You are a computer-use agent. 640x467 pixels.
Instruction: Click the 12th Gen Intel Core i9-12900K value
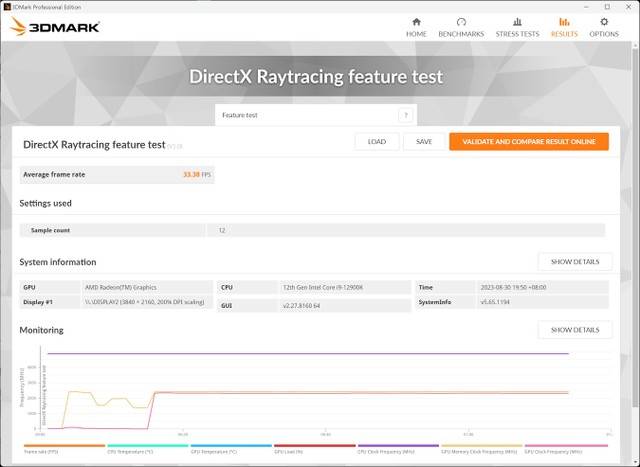pos(322,287)
